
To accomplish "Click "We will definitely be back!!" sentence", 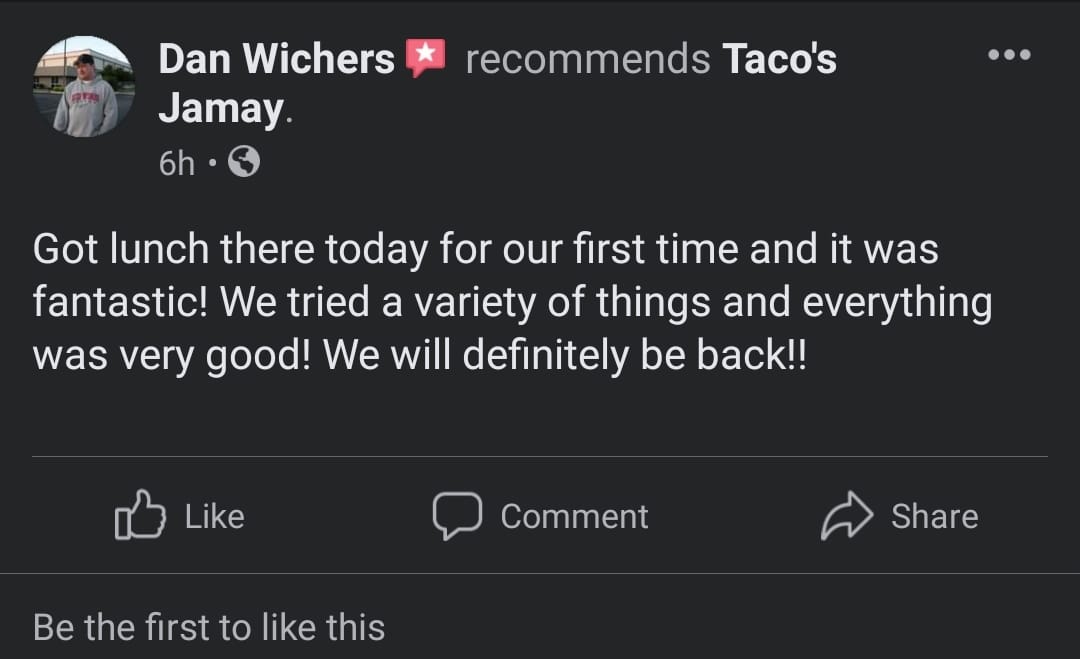I will coord(564,356).
